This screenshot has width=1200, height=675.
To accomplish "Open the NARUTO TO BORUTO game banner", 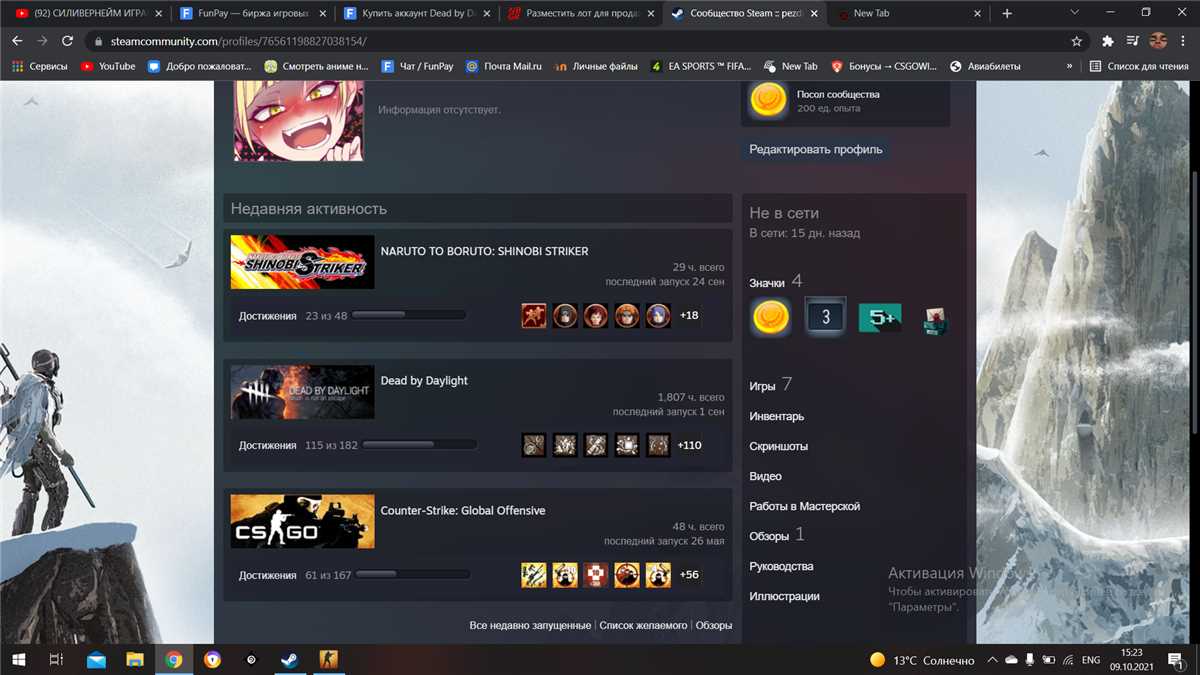I will pyautogui.click(x=302, y=262).
